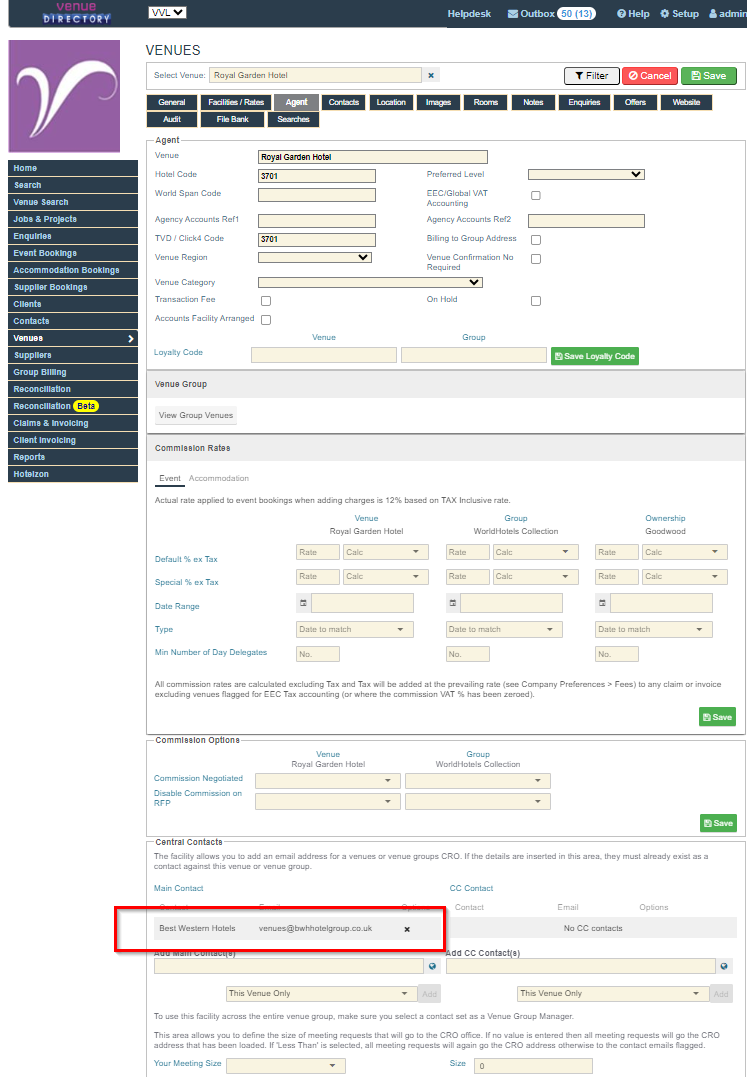Enable Venue Confirmation No Required checkbox
Viewport: 747px width, 1077px height.
[536, 259]
